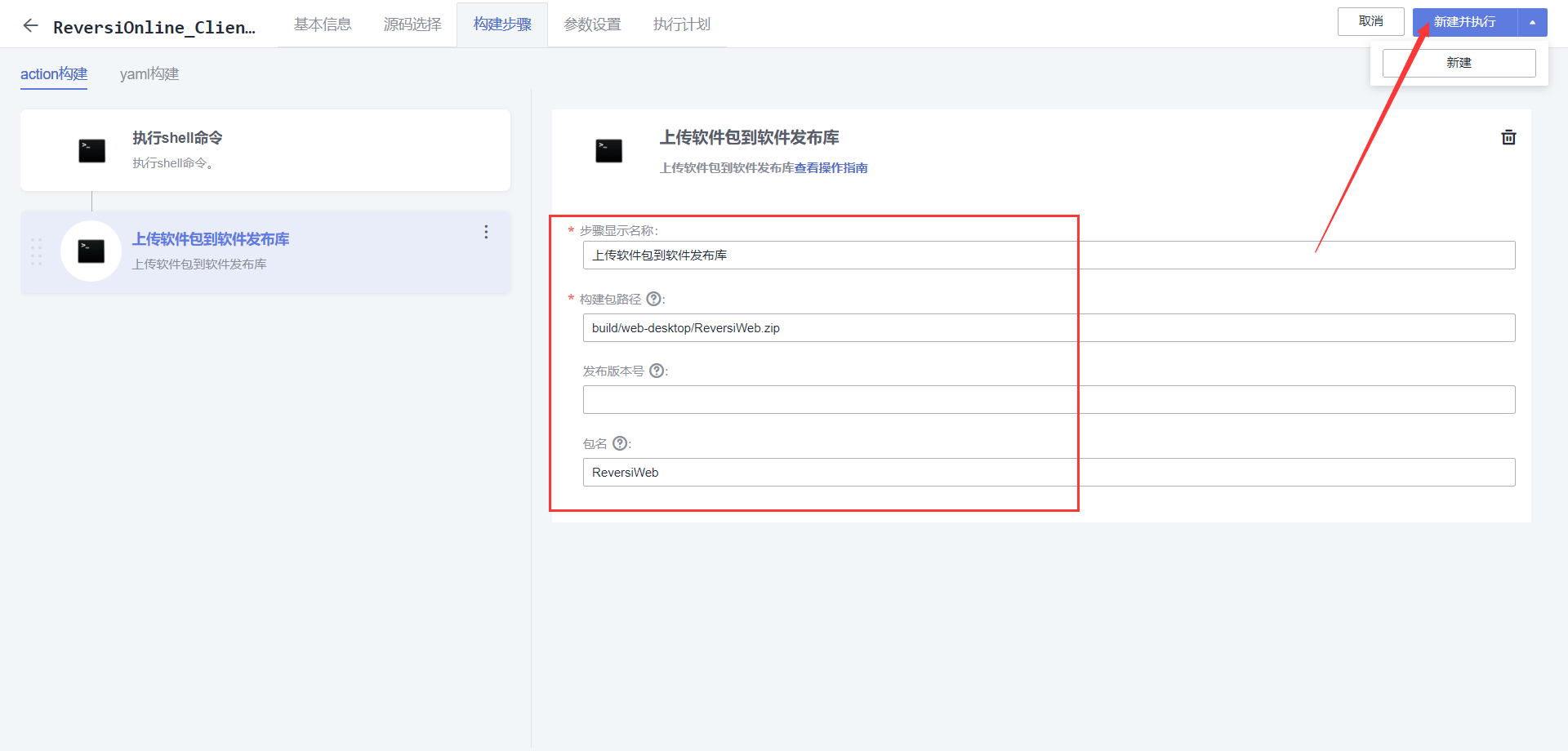Expand the 新建并执行 button dropdown arrow

(1533, 22)
